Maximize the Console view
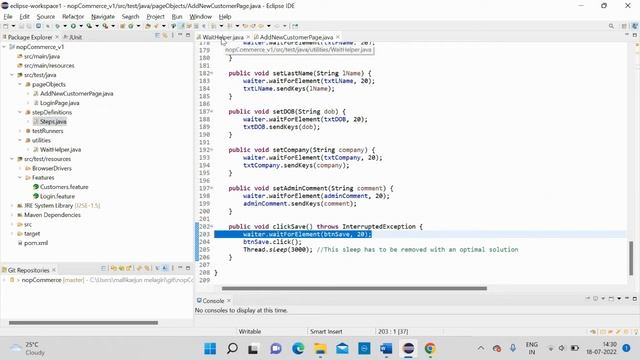 click(x=635, y=298)
